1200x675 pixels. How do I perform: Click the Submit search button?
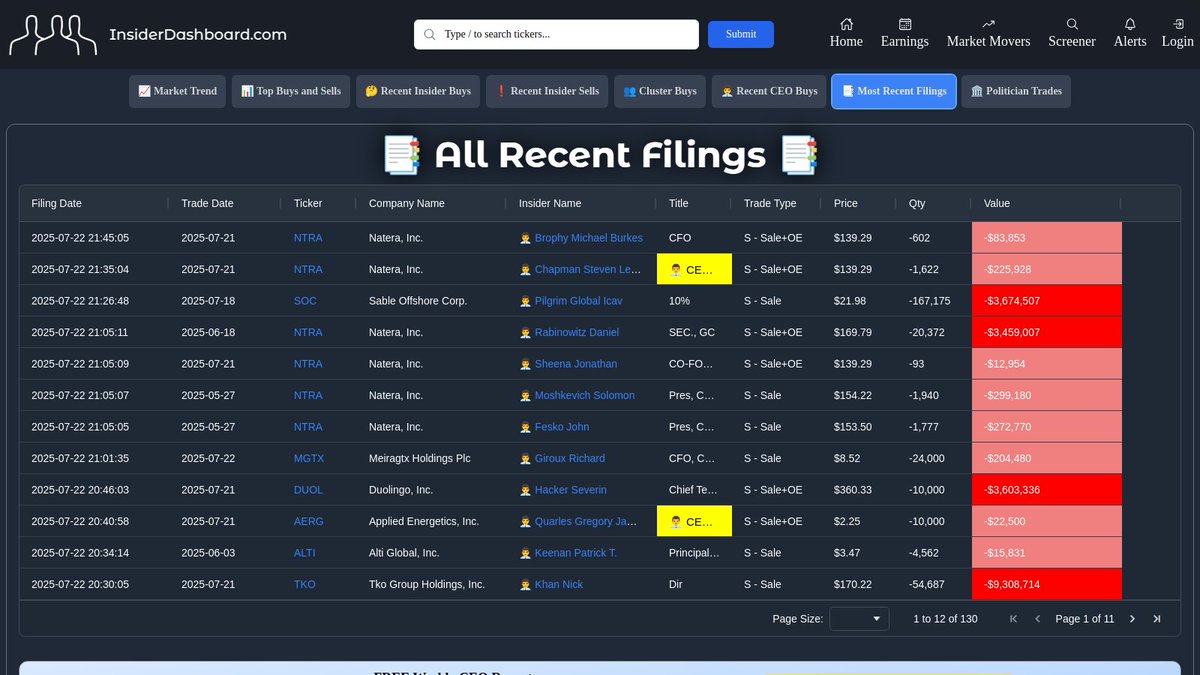[x=741, y=34]
